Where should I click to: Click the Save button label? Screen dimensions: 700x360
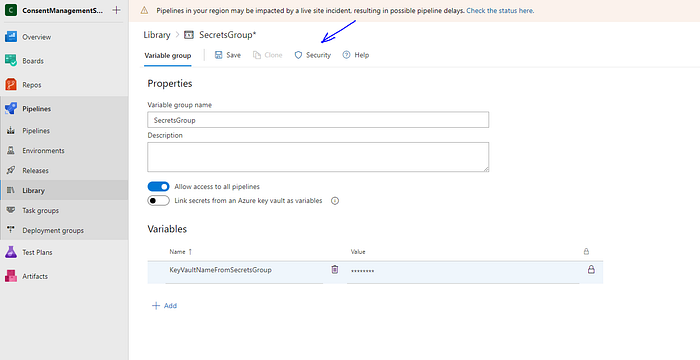click(x=233, y=55)
